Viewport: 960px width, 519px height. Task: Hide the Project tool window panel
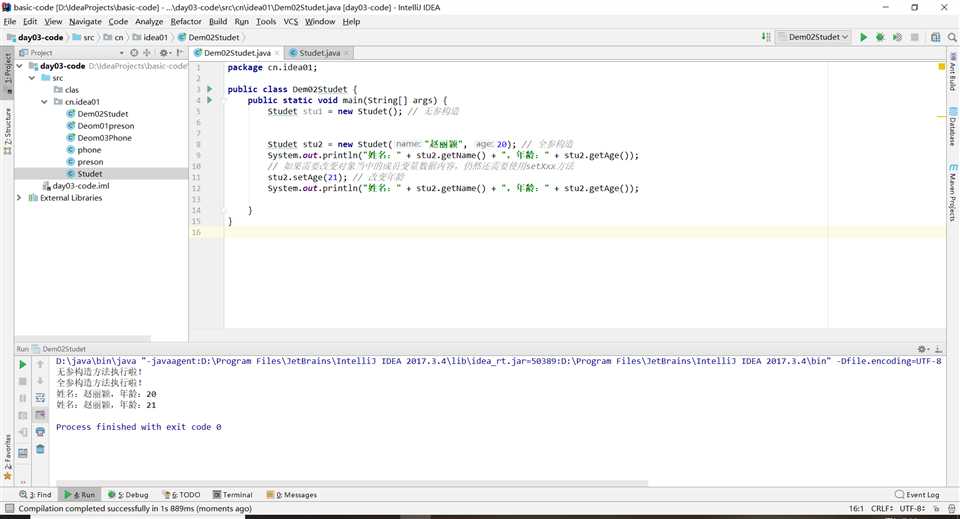pos(179,53)
